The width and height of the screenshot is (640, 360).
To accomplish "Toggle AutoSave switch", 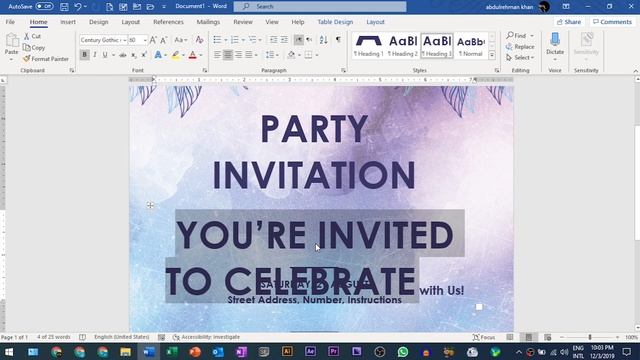I will click(x=44, y=6).
